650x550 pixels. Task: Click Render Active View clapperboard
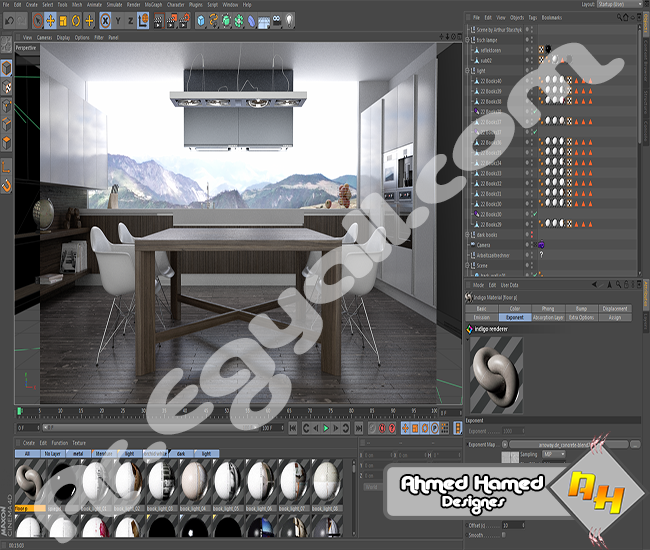(x=159, y=21)
